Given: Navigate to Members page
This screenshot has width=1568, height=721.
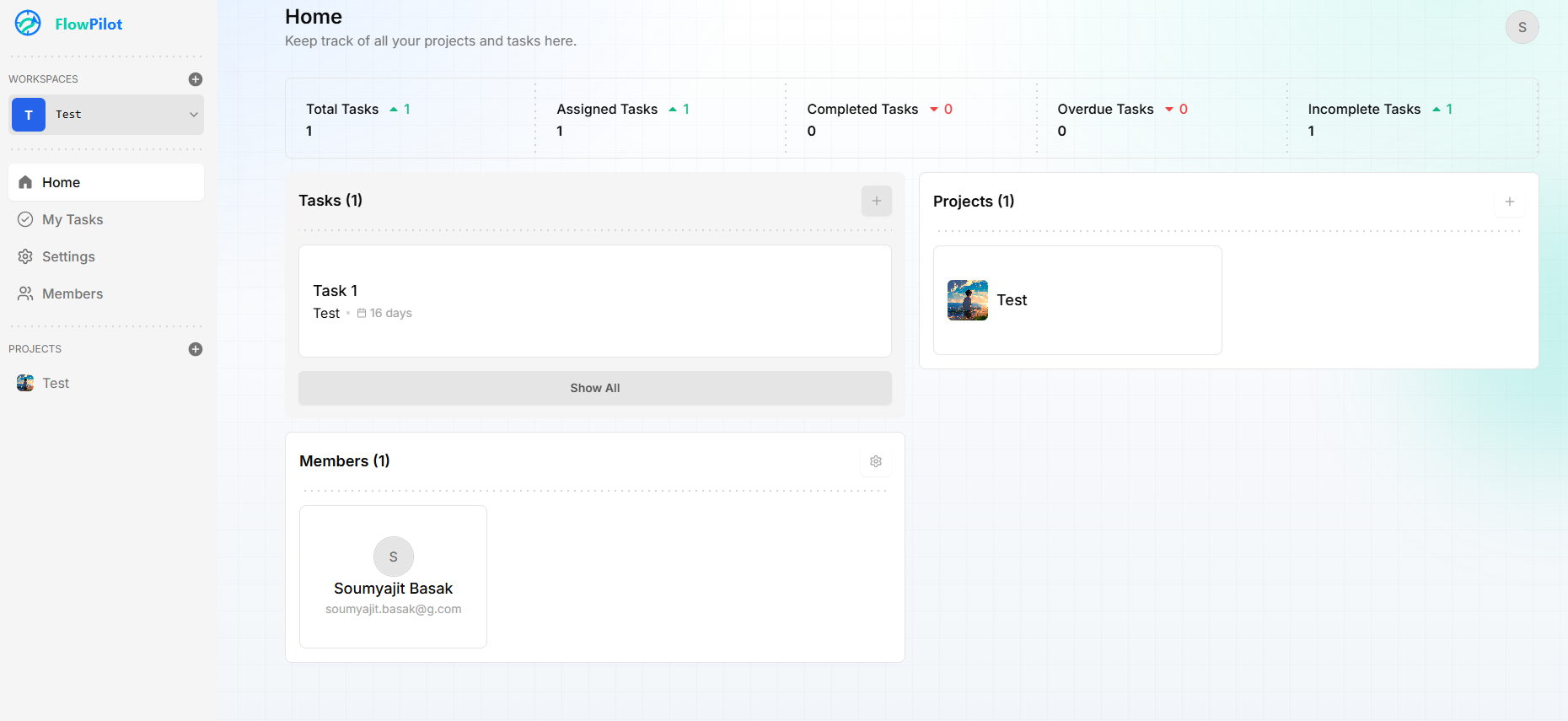Looking at the screenshot, I should (72, 293).
